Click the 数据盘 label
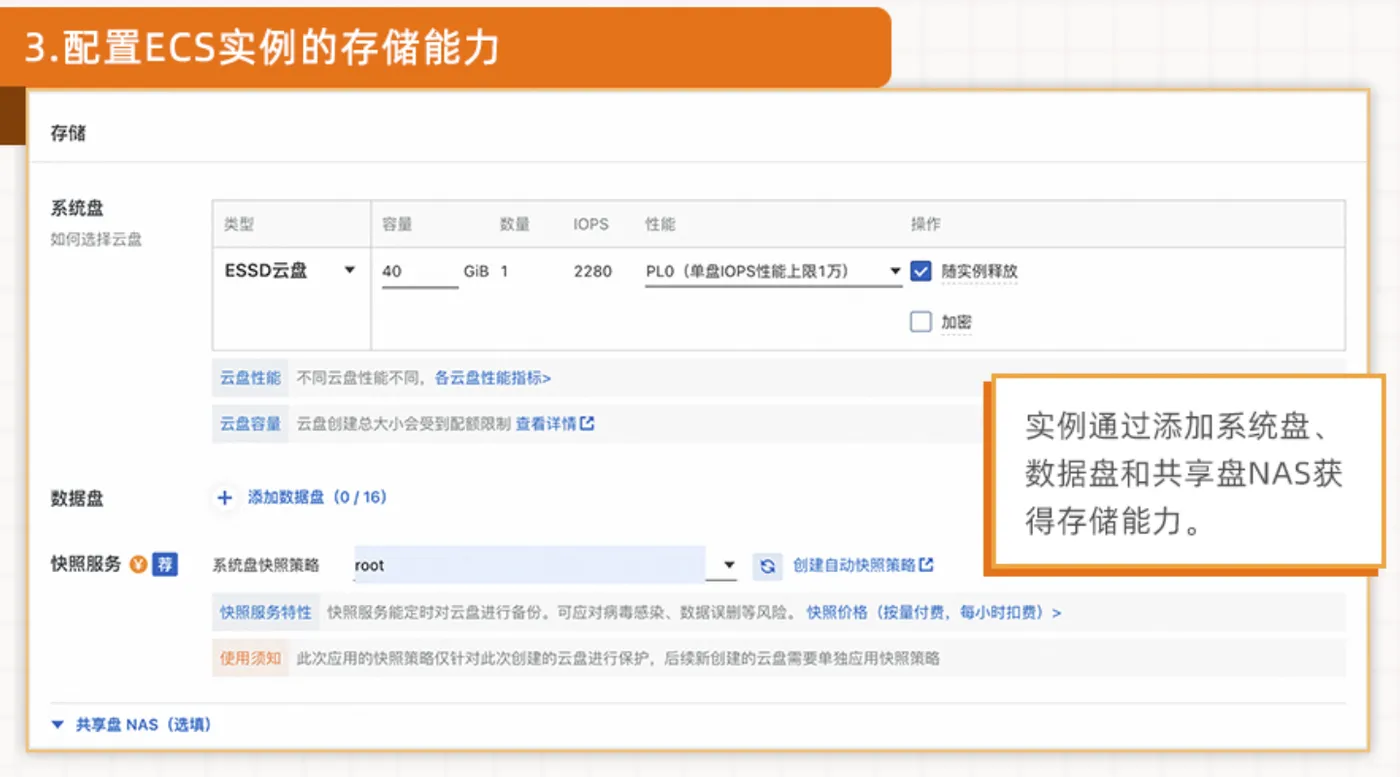Viewport: 1400px width, 777px height. (x=77, y=498)
